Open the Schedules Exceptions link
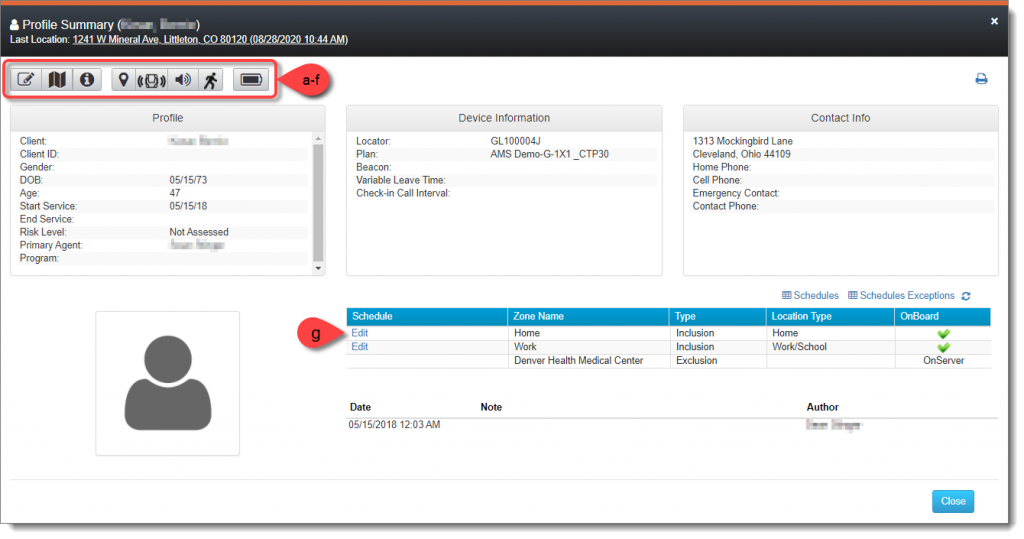Image resolution: width=1024 pixels, height=539 pixels. tap(901, 296)
